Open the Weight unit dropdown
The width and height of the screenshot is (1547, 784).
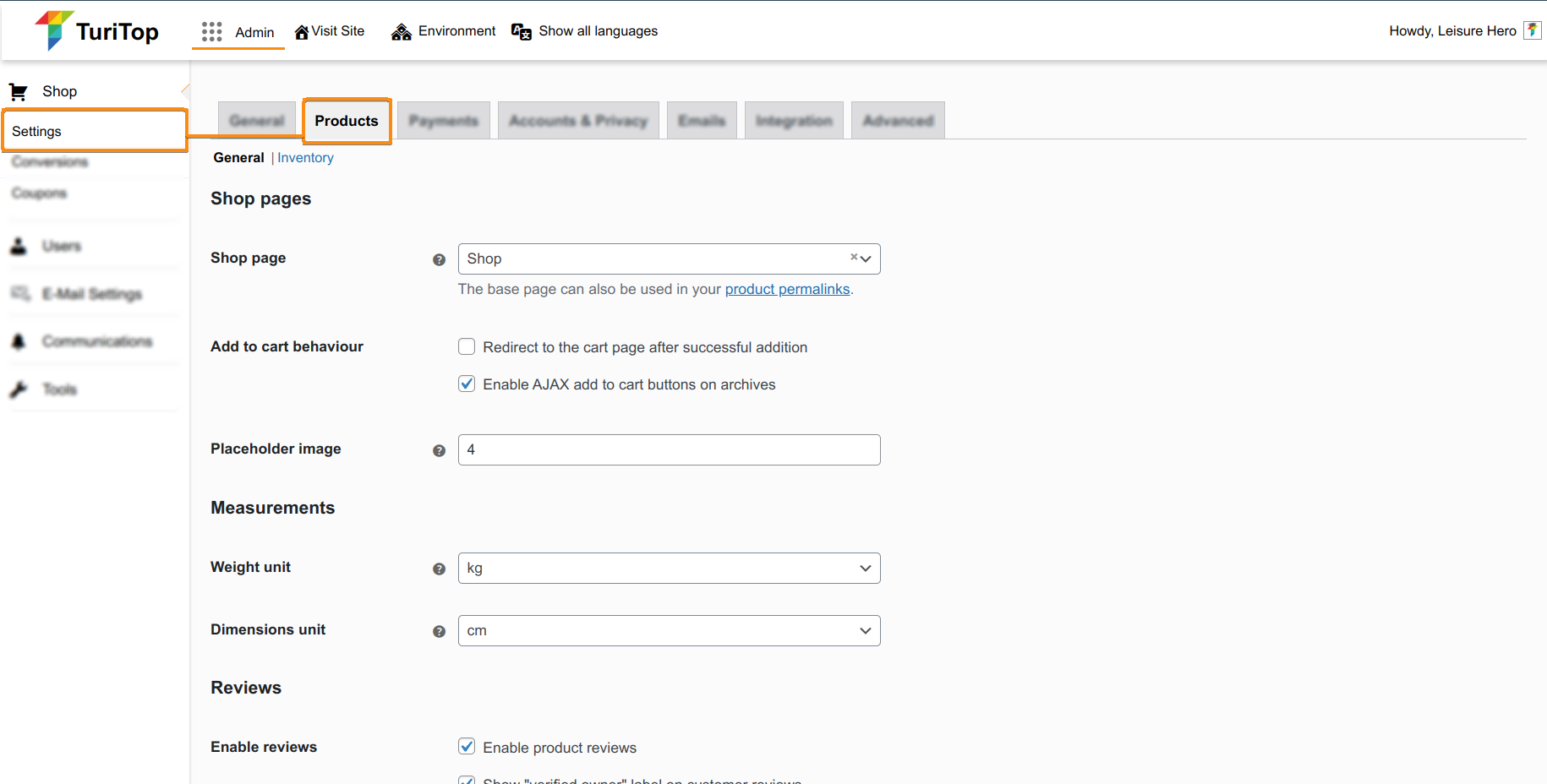pos(864,568)
